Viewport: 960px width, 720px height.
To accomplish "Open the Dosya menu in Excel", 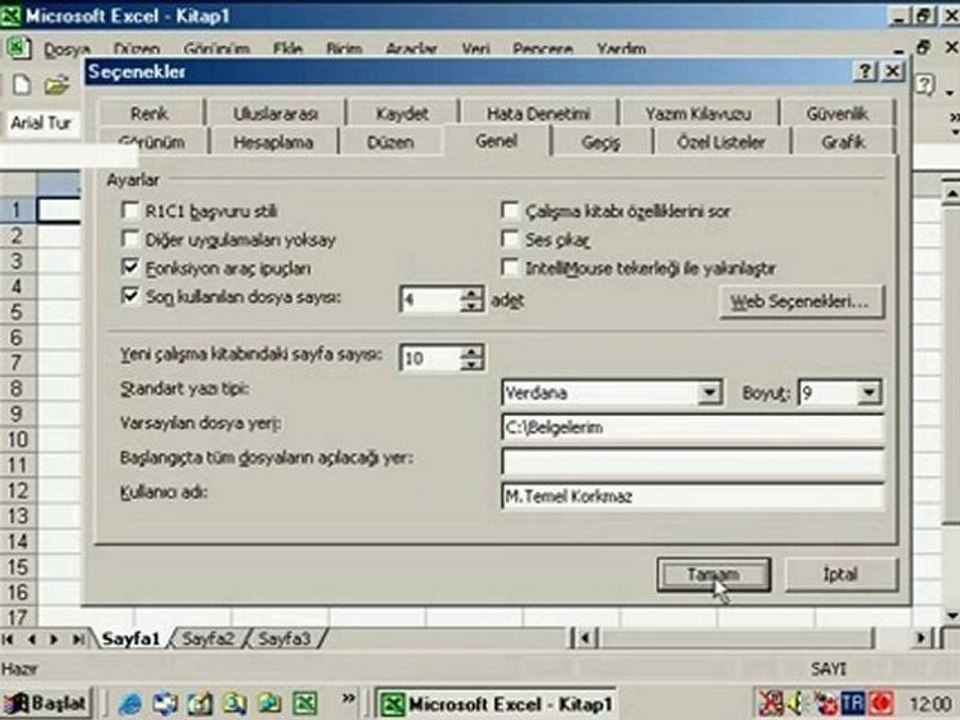I will click(x=67, y=49).
